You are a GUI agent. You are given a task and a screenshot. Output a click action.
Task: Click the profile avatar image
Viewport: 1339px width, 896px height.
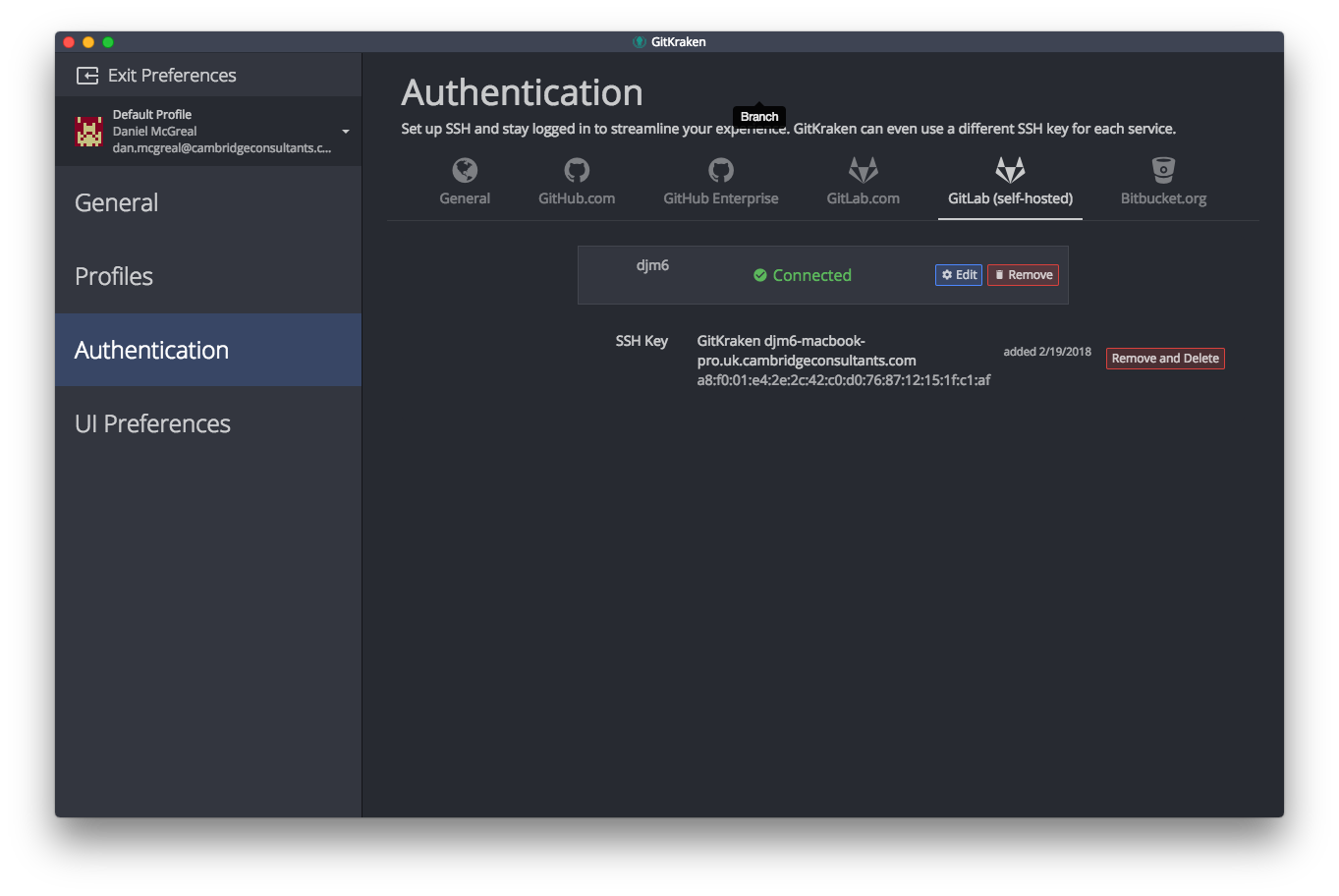tap(89, 132)
